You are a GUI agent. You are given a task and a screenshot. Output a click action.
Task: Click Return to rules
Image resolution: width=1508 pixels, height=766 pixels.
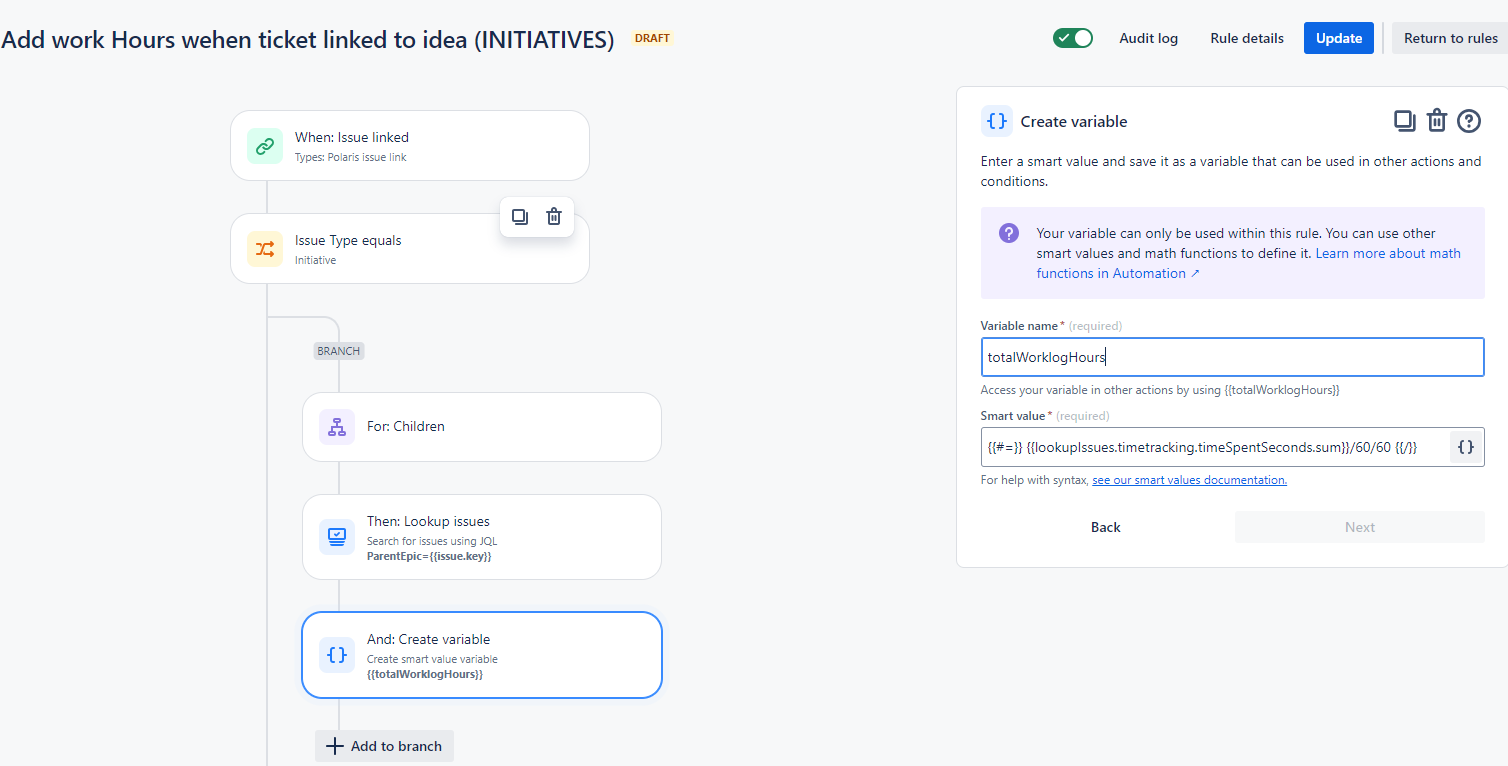[1450, 38]
